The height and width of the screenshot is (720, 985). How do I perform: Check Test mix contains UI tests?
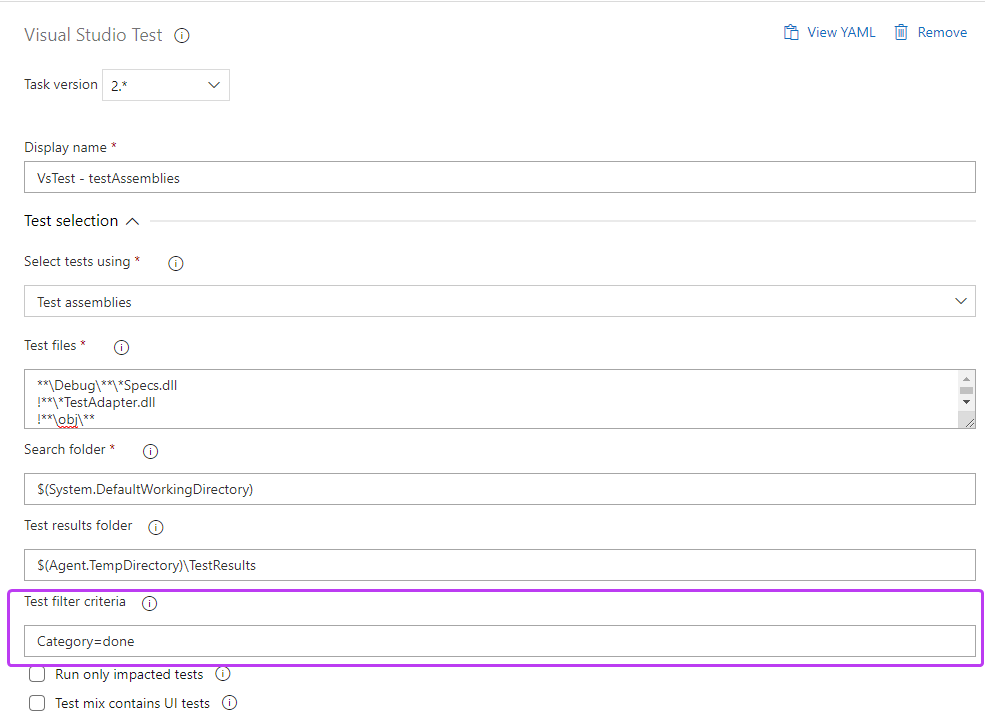(x=37, y=703)
